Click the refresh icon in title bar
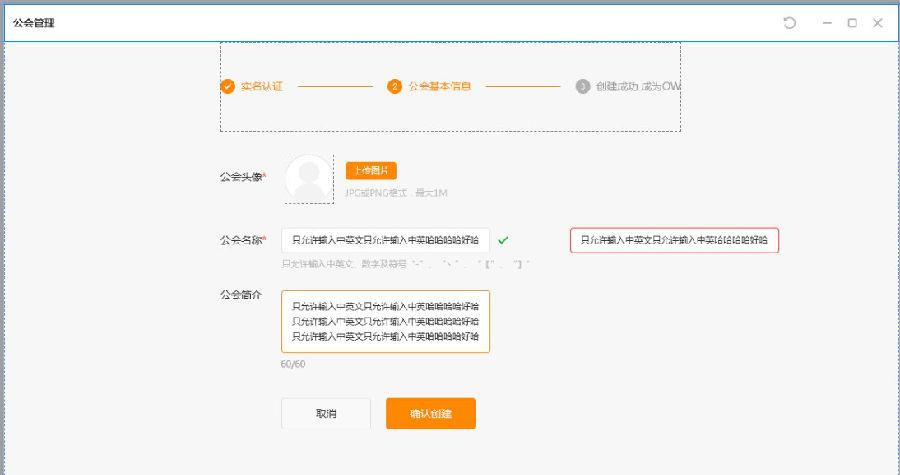 789,23
